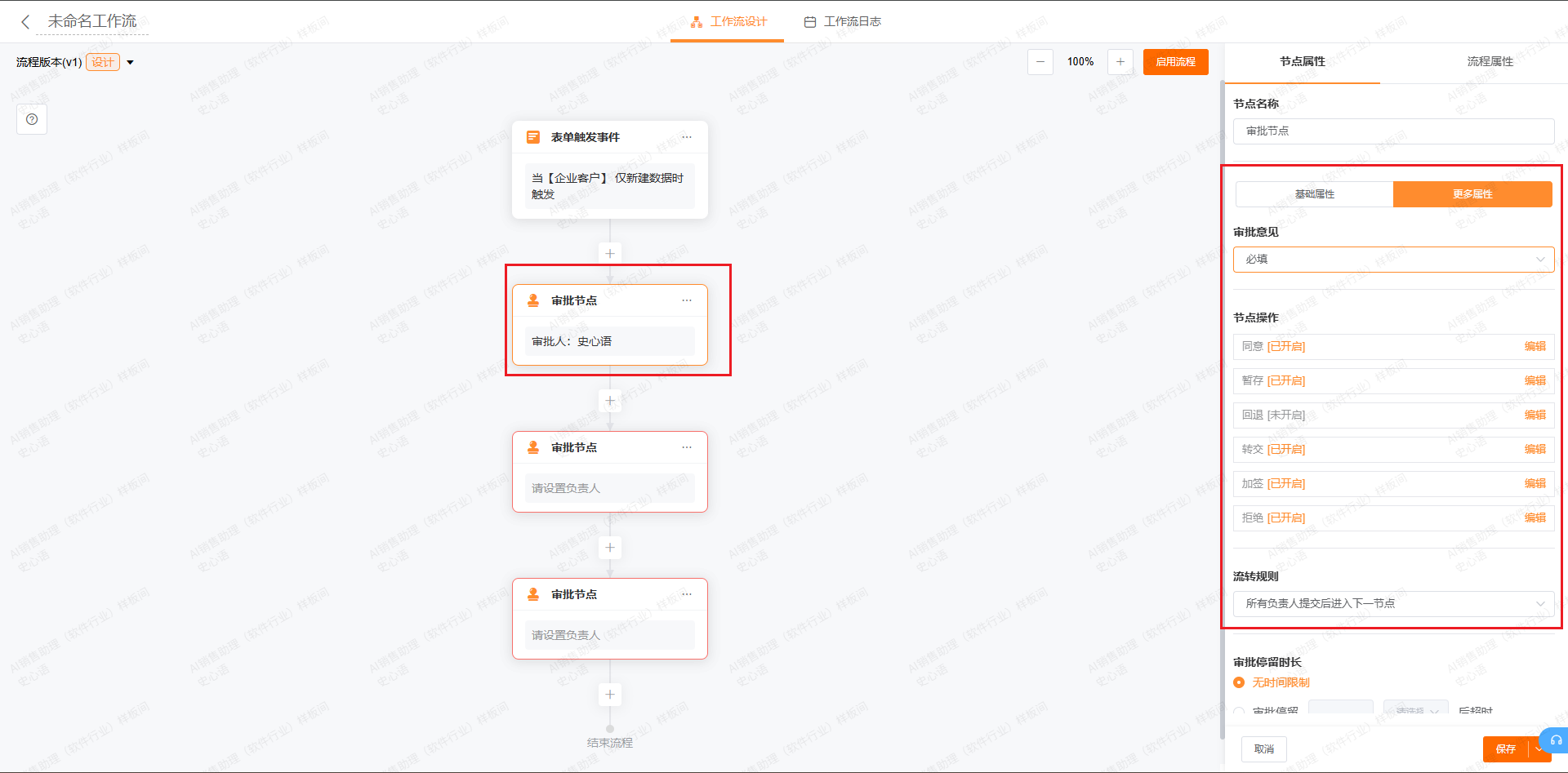
Task: Click the 取消 button
Action: point(1263,749)
